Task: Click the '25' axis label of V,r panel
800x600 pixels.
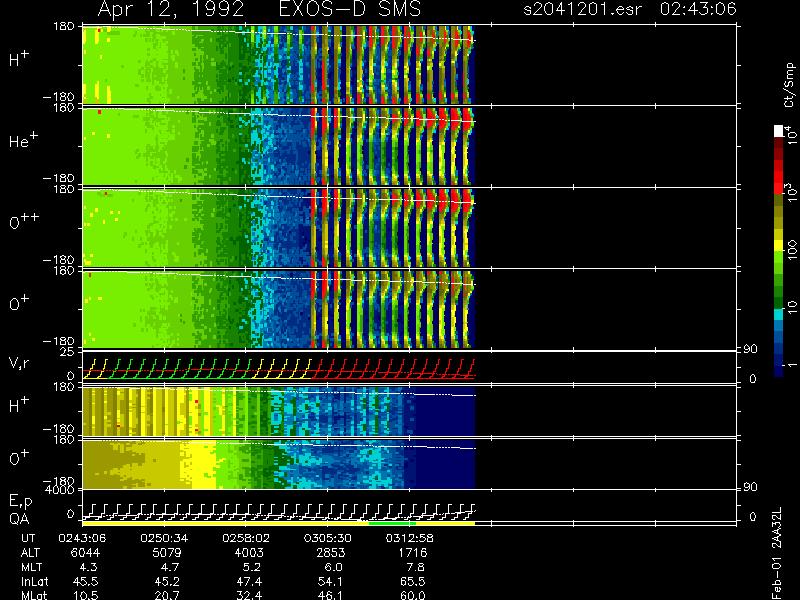Action: click(x=68, y=352)
